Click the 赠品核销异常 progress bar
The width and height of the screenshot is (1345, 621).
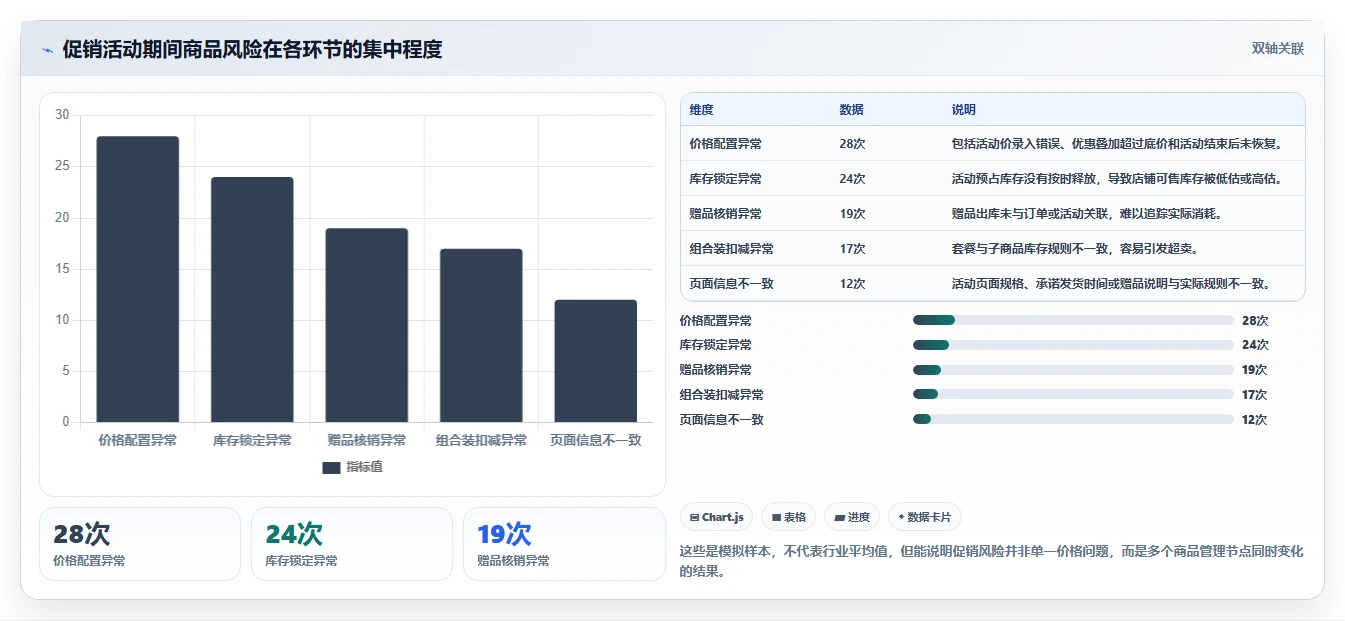tap(1073, 370)
